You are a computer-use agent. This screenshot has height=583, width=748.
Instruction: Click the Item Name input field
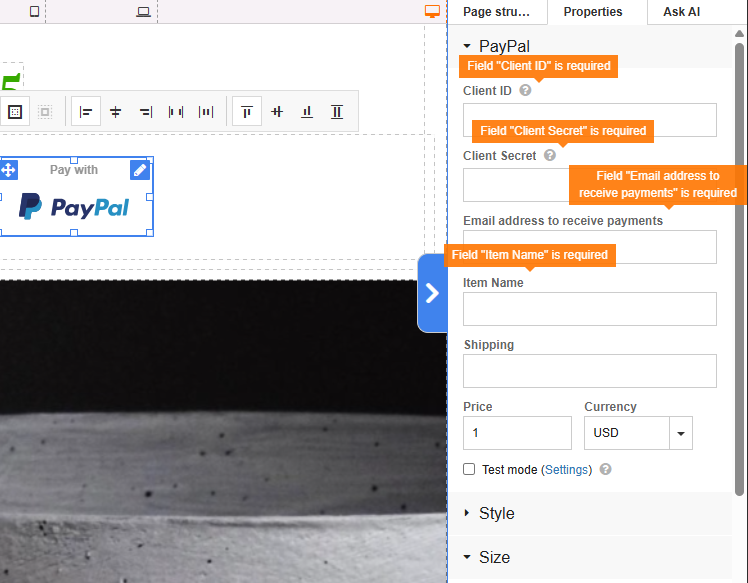(589, 309)
